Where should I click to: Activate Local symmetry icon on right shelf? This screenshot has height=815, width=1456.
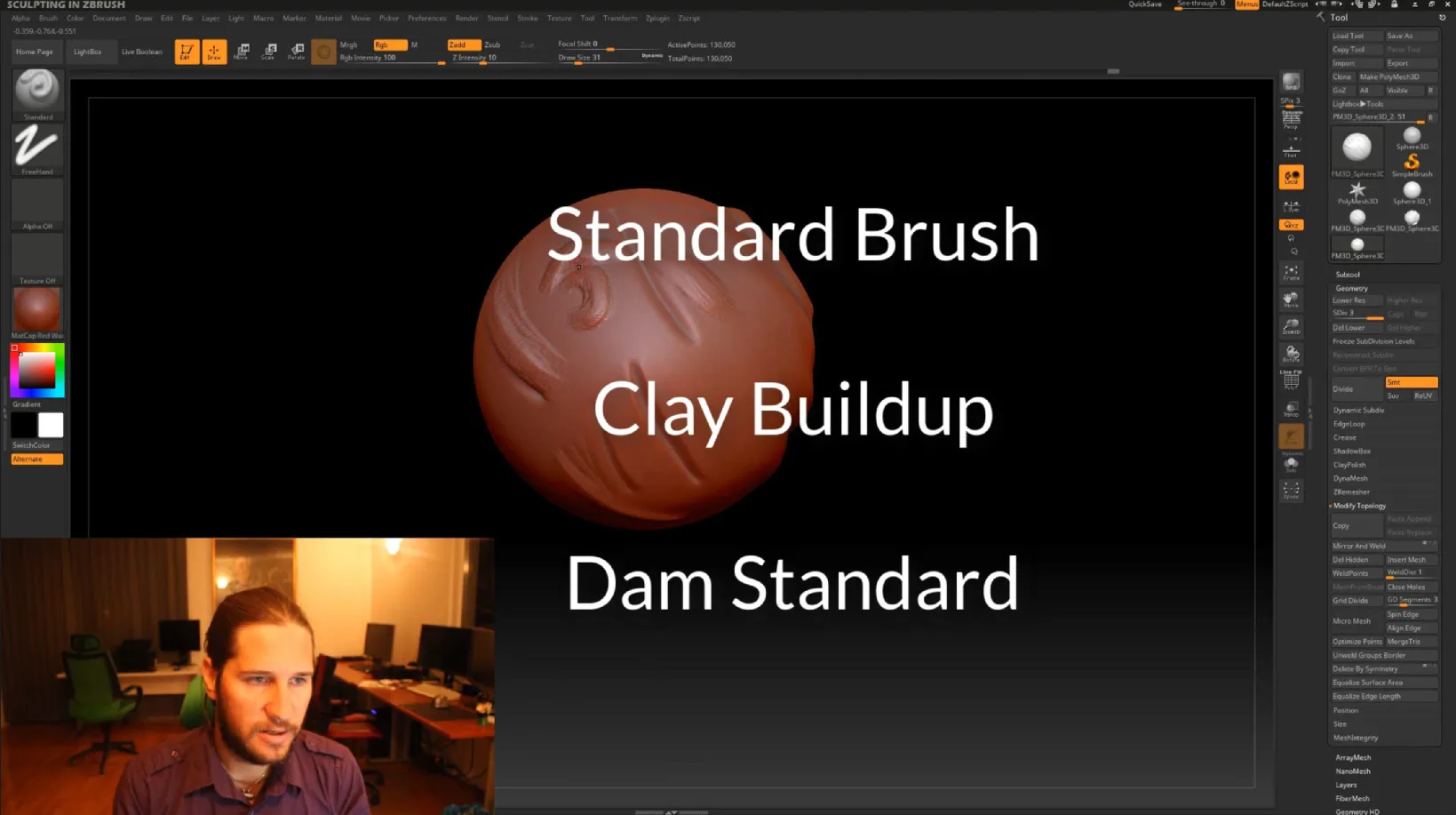[1292, 177]
